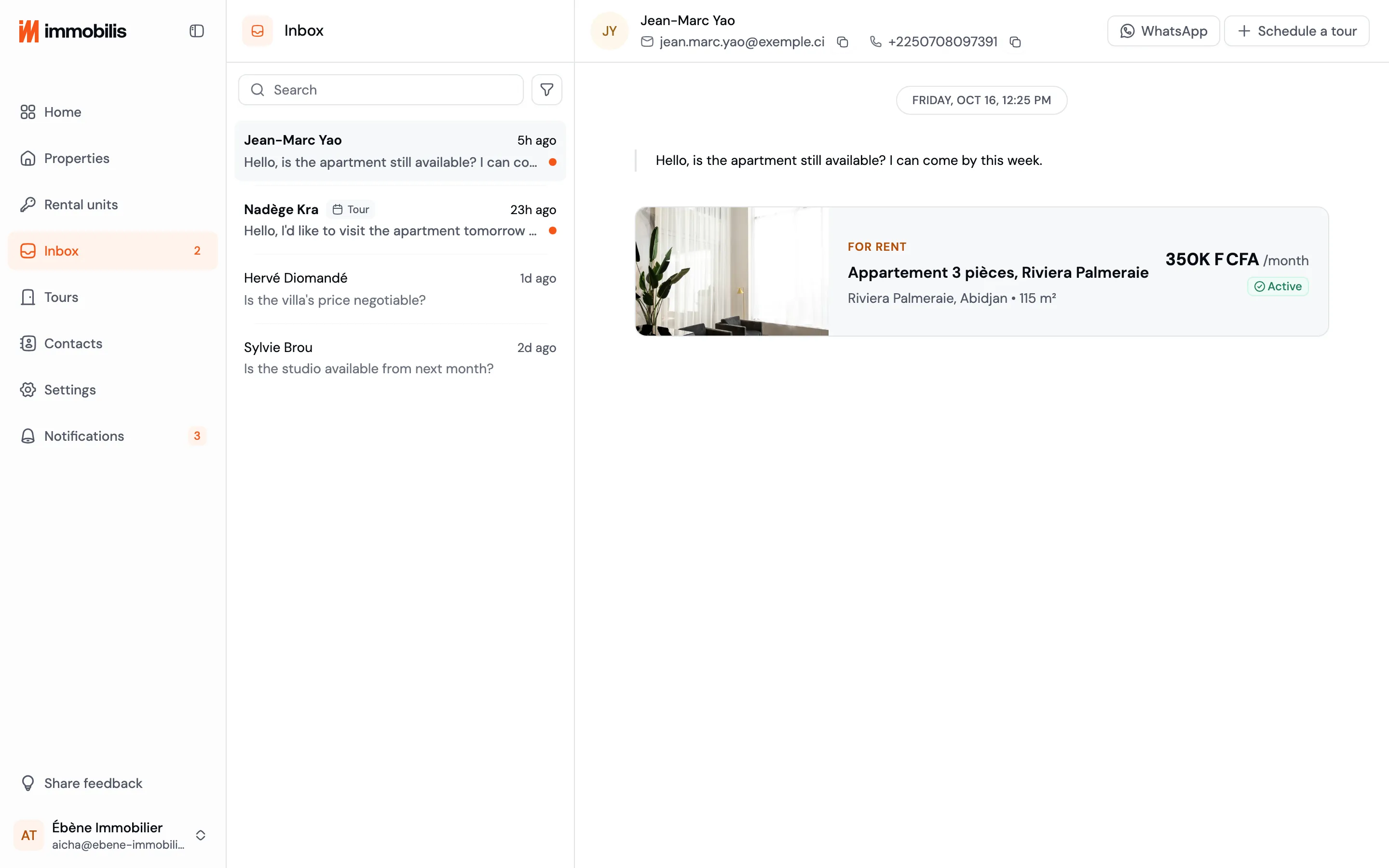Click the Active status badge
This screenshot has width=1389, height=868.
coord(1278,286)
